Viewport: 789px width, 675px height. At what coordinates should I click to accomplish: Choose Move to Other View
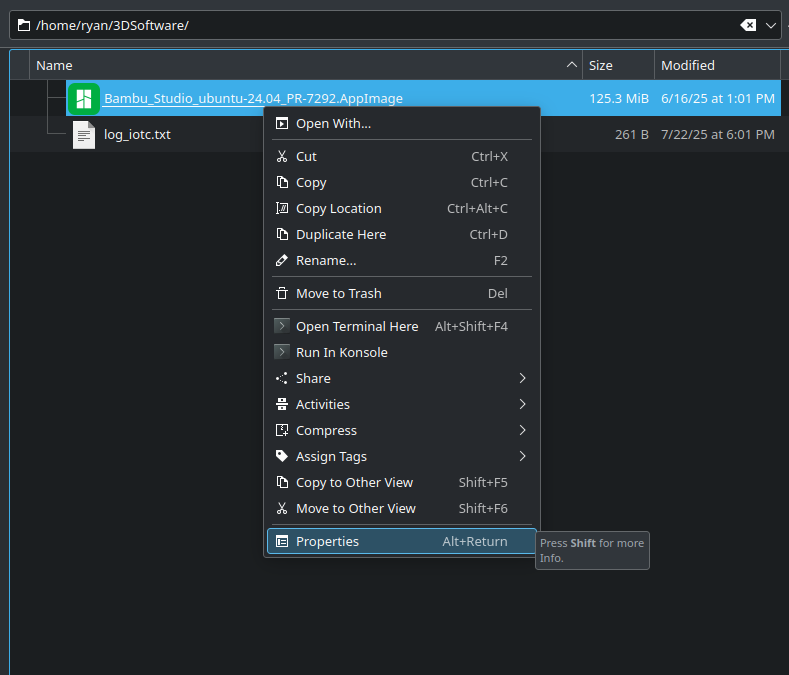(x=402, y=508)
